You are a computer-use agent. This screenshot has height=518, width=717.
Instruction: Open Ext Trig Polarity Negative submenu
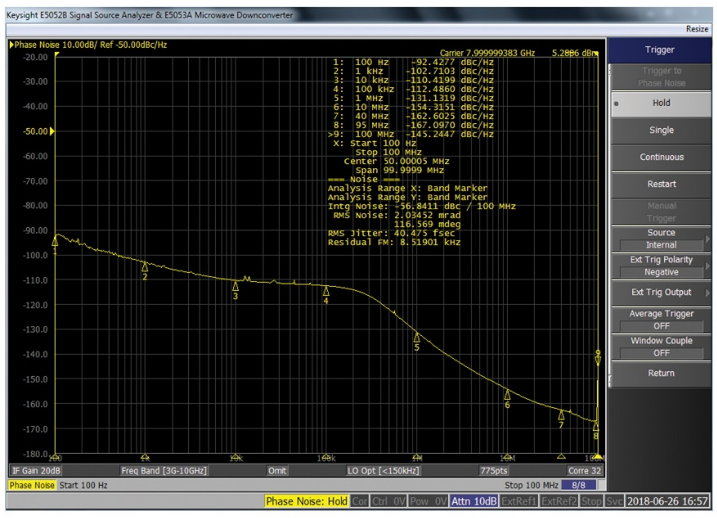[661, 266]
